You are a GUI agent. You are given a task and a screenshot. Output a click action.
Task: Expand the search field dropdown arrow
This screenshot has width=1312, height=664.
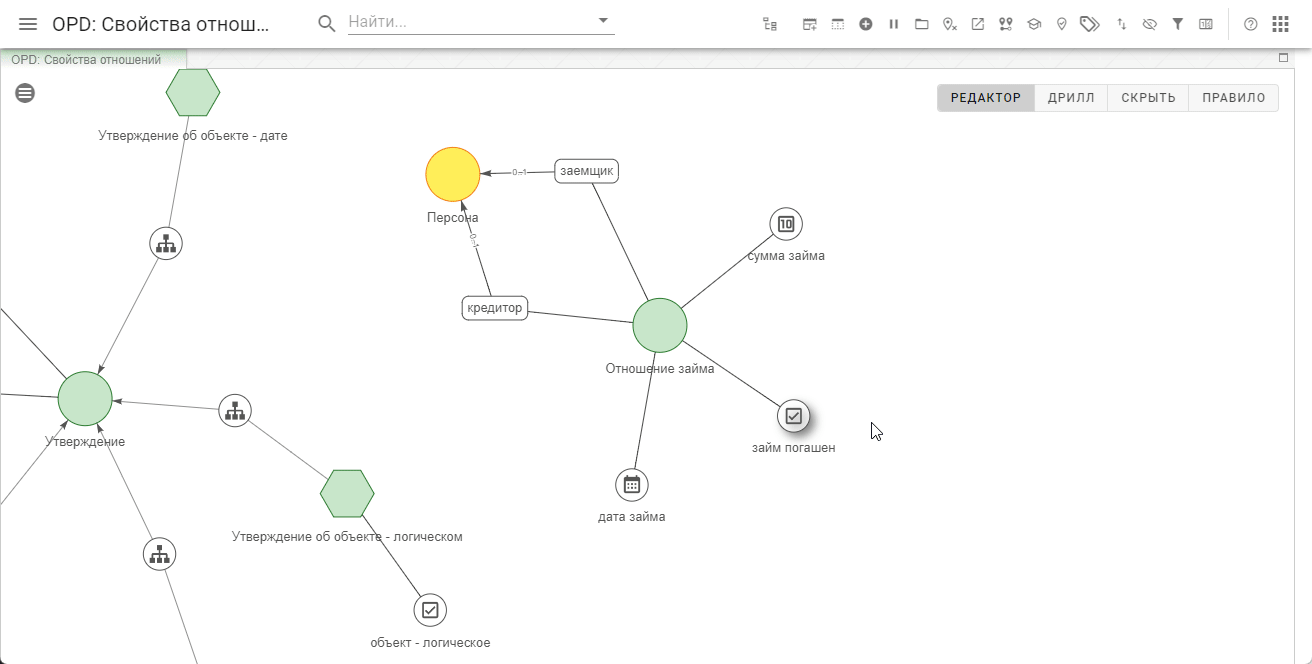pyautogui.click(x=603, y=20)
